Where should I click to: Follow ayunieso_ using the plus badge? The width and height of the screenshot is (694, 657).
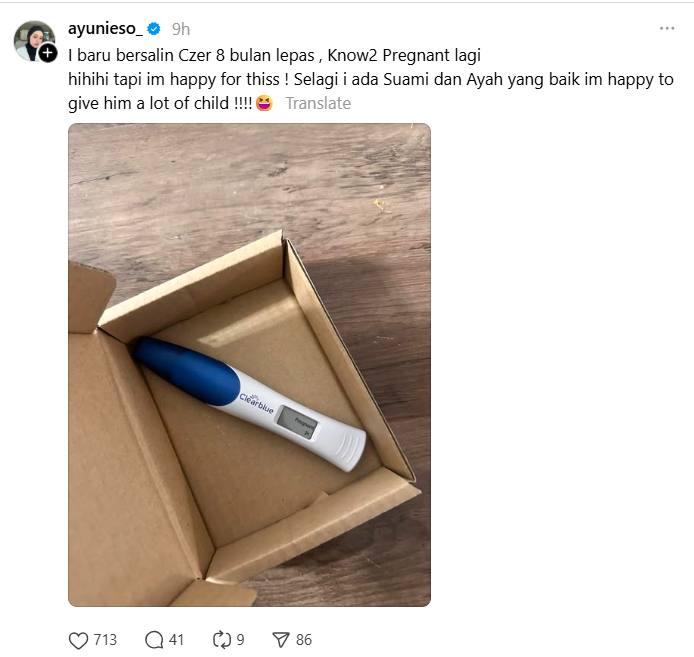coord(48,53)
